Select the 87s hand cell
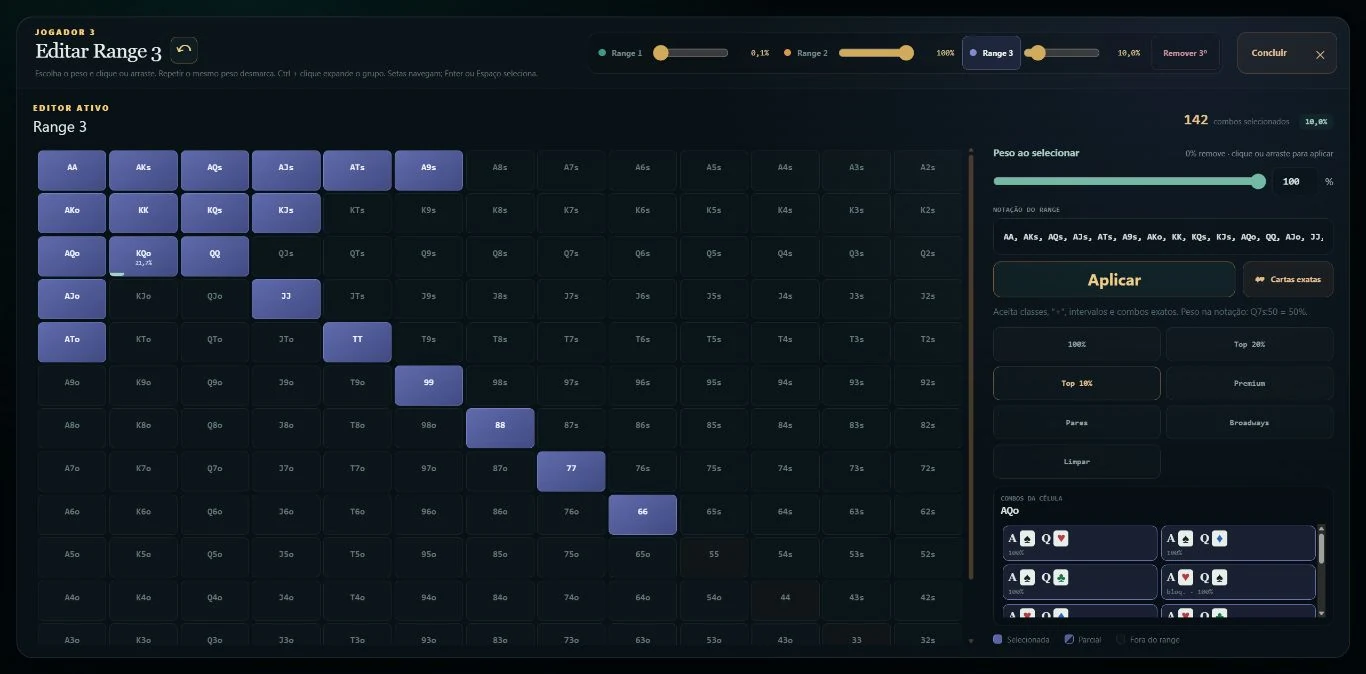This screenshot has width=1366, height=674. point(571,428)
